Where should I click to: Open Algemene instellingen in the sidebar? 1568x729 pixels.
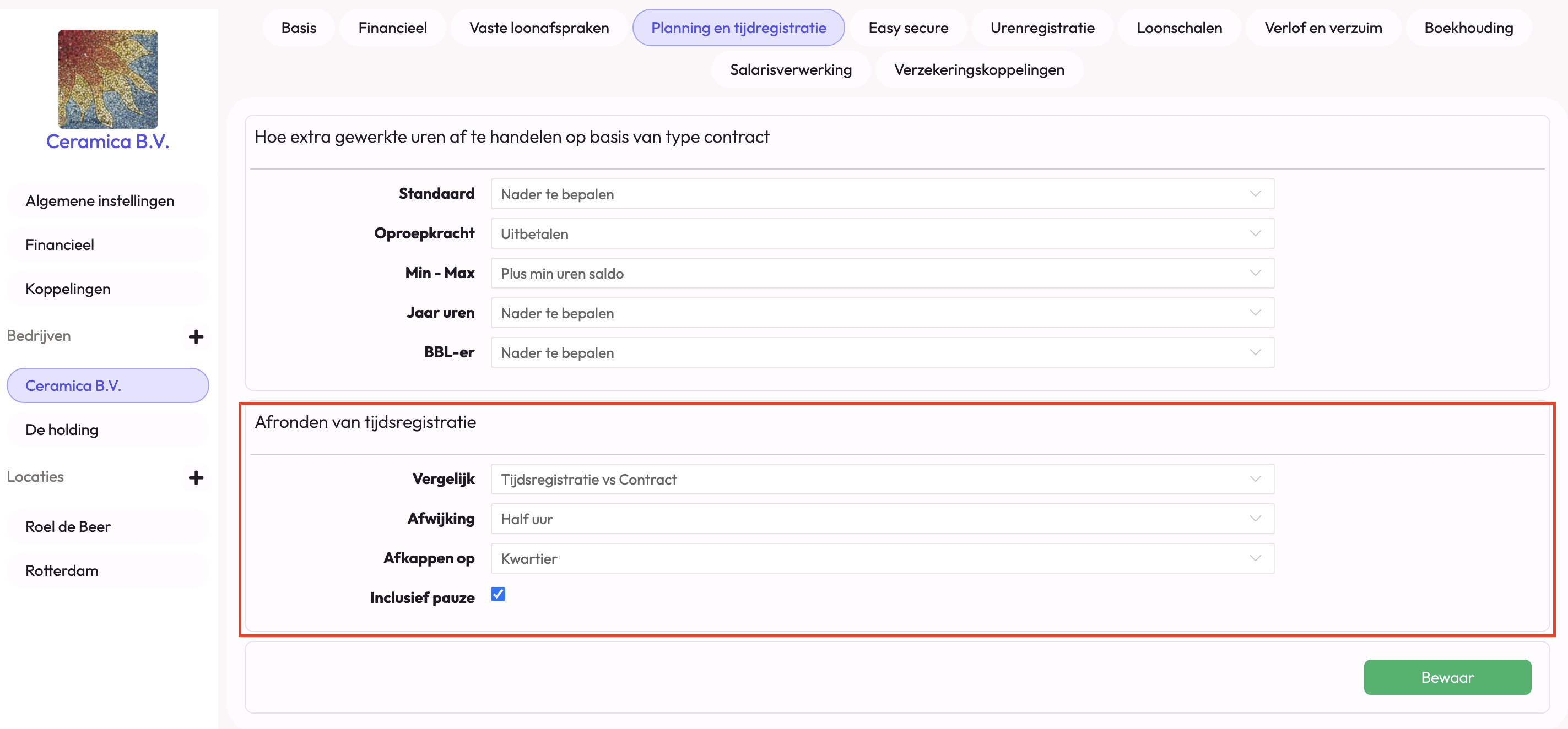tap(100, 201)
